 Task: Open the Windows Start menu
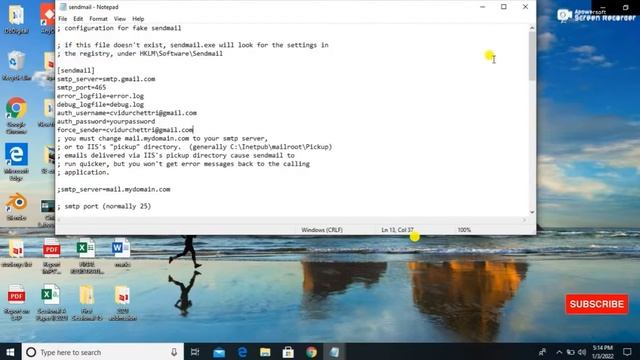coord(11,352)
